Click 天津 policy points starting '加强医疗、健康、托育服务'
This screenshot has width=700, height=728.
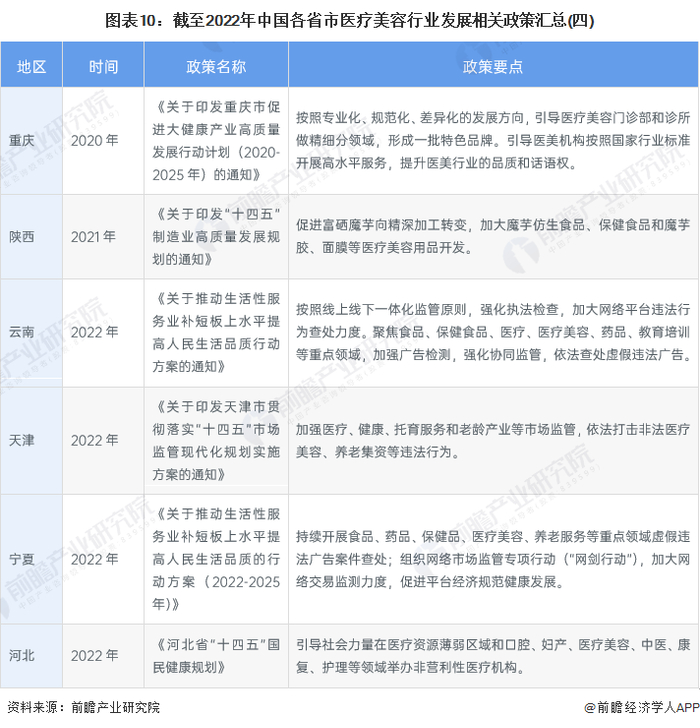pyautogui.click(x=493, y=440)
